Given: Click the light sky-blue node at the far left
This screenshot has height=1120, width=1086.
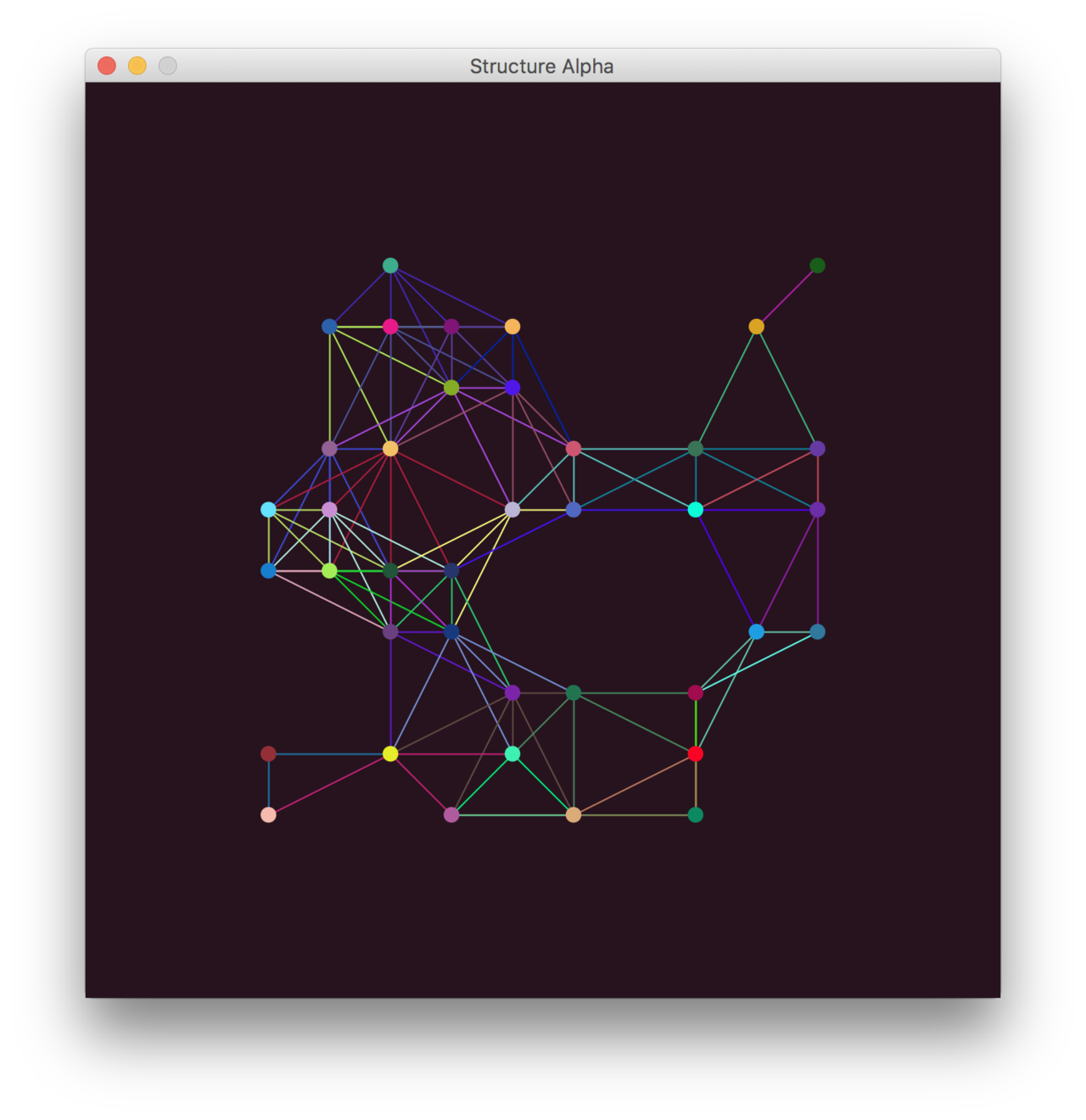Looking at the screenshot, I should point(268,510).
